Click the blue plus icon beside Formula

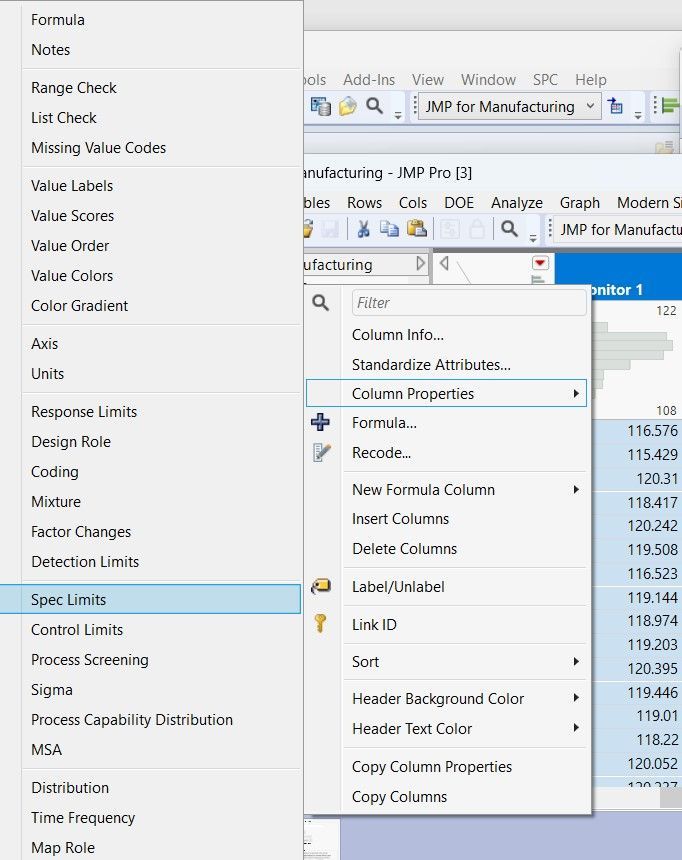(x=320, y=423)
